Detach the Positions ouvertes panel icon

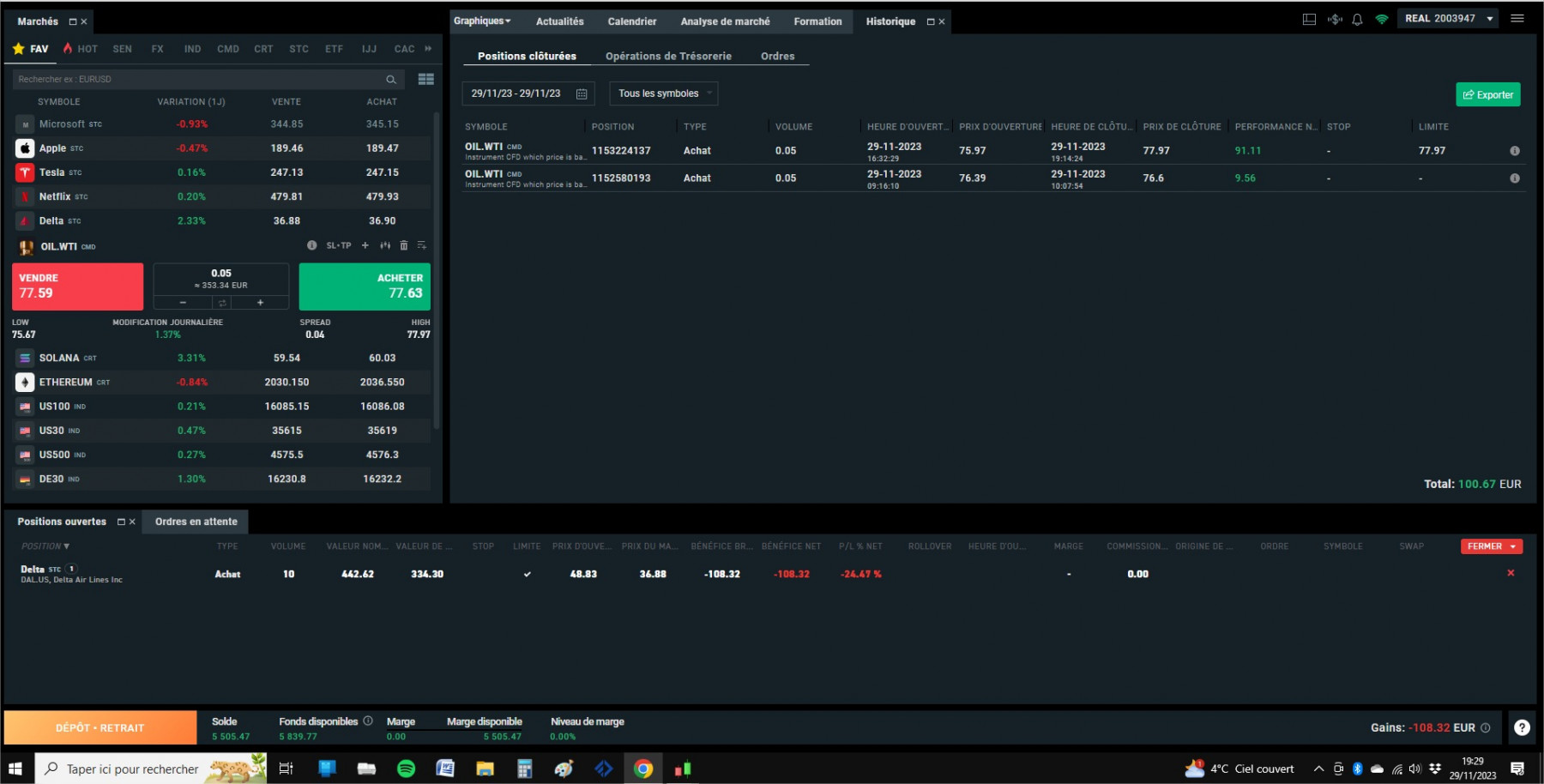click(121, 522)
